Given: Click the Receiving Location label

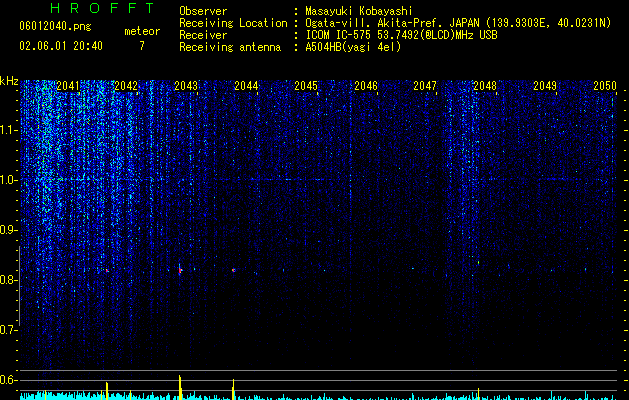Looking at the screenshot, I should pyautogui.click(x=233, y=23).
